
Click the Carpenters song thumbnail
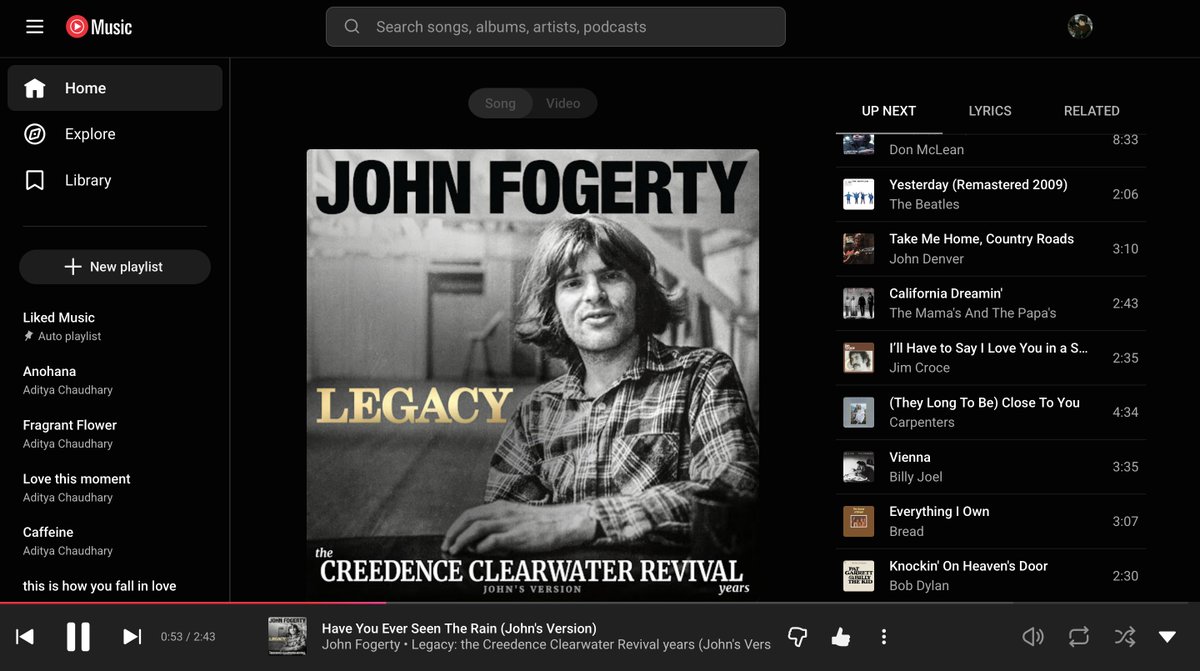(858, 412)
